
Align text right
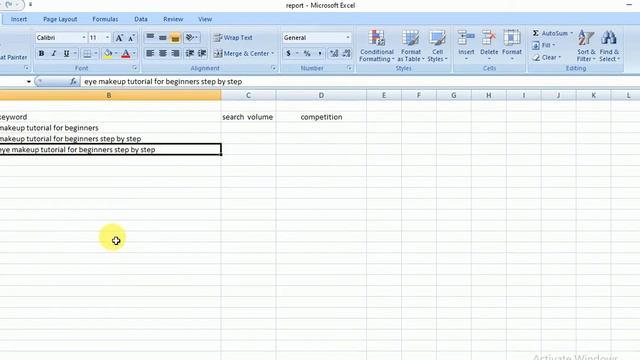(175, 53)
